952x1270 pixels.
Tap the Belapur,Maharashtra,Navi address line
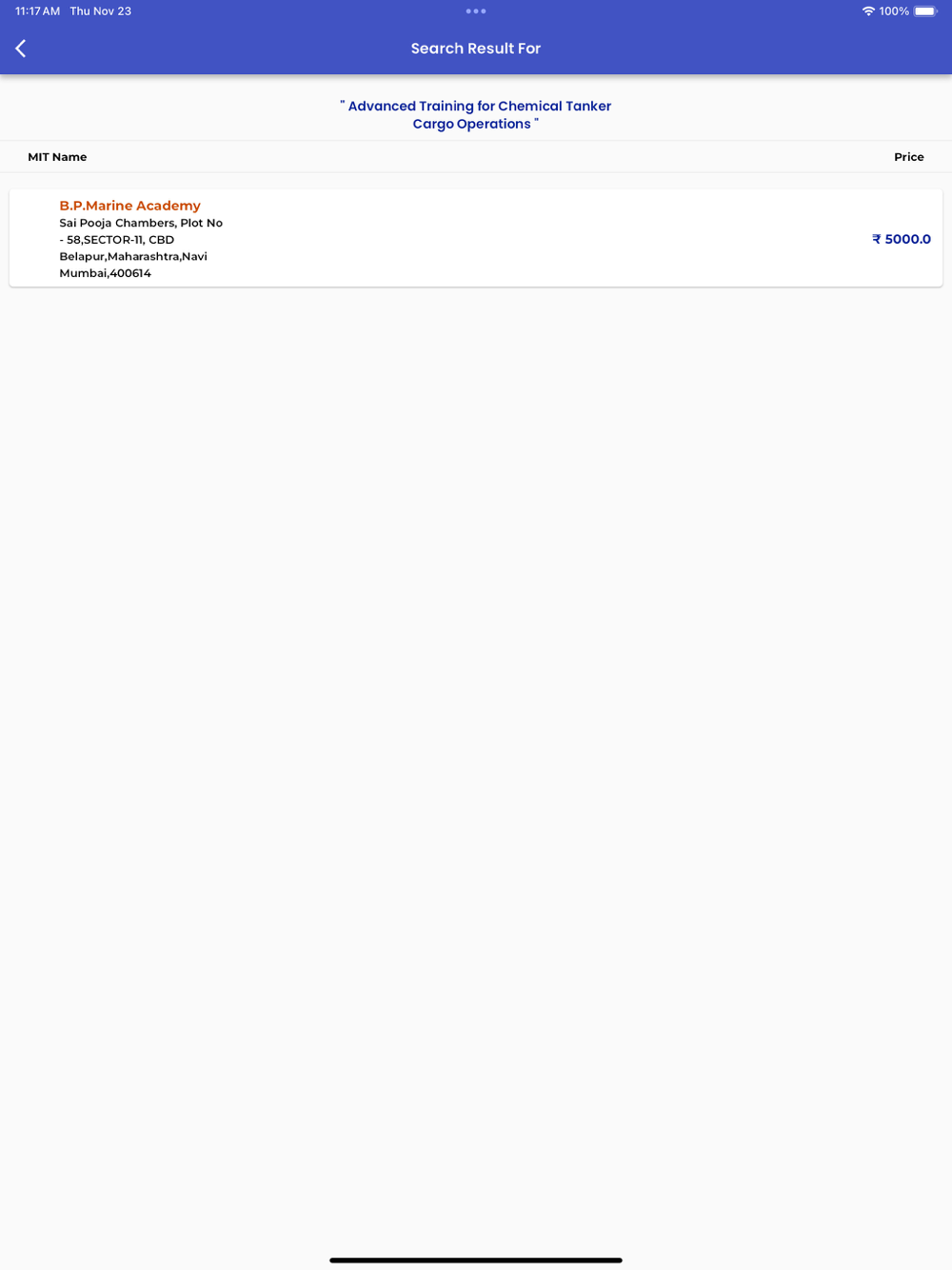pos(133,256)
